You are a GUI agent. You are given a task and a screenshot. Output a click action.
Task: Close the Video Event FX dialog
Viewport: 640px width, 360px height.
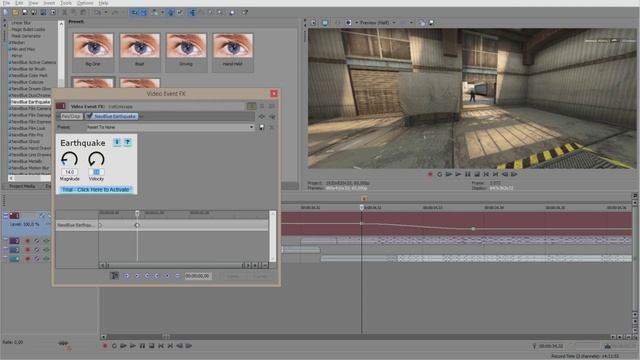click(274, 93)
